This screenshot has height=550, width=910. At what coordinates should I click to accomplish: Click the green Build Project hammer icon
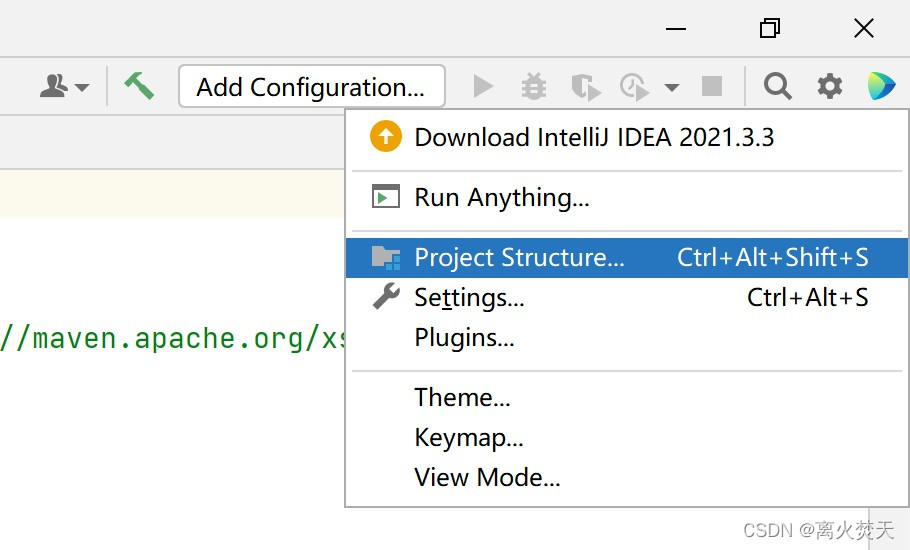[x=139, y=86]
